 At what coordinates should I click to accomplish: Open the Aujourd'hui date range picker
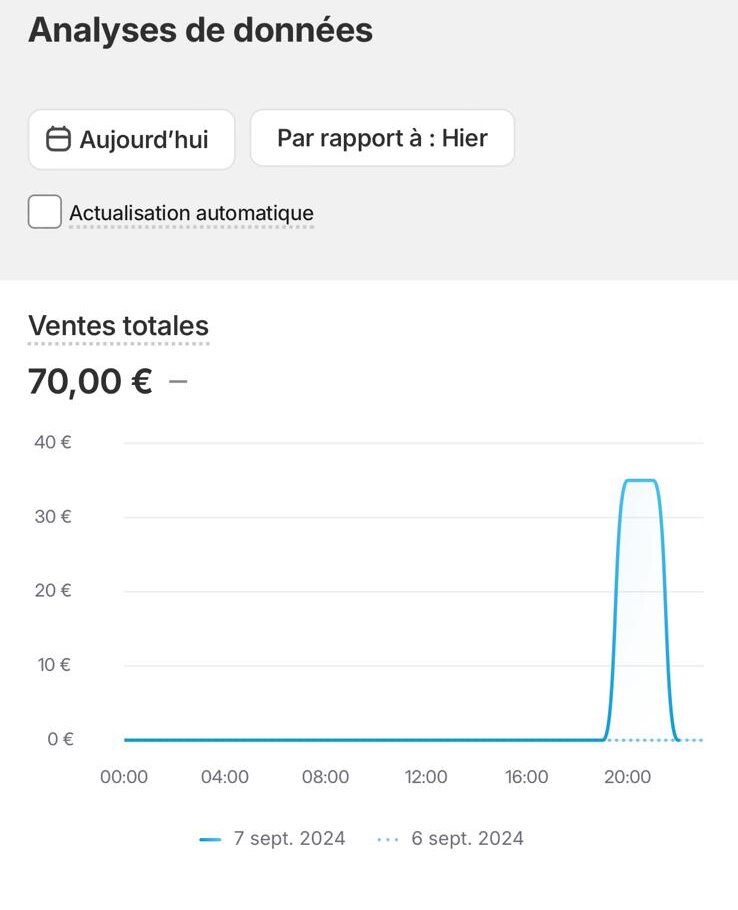(132, 139)
